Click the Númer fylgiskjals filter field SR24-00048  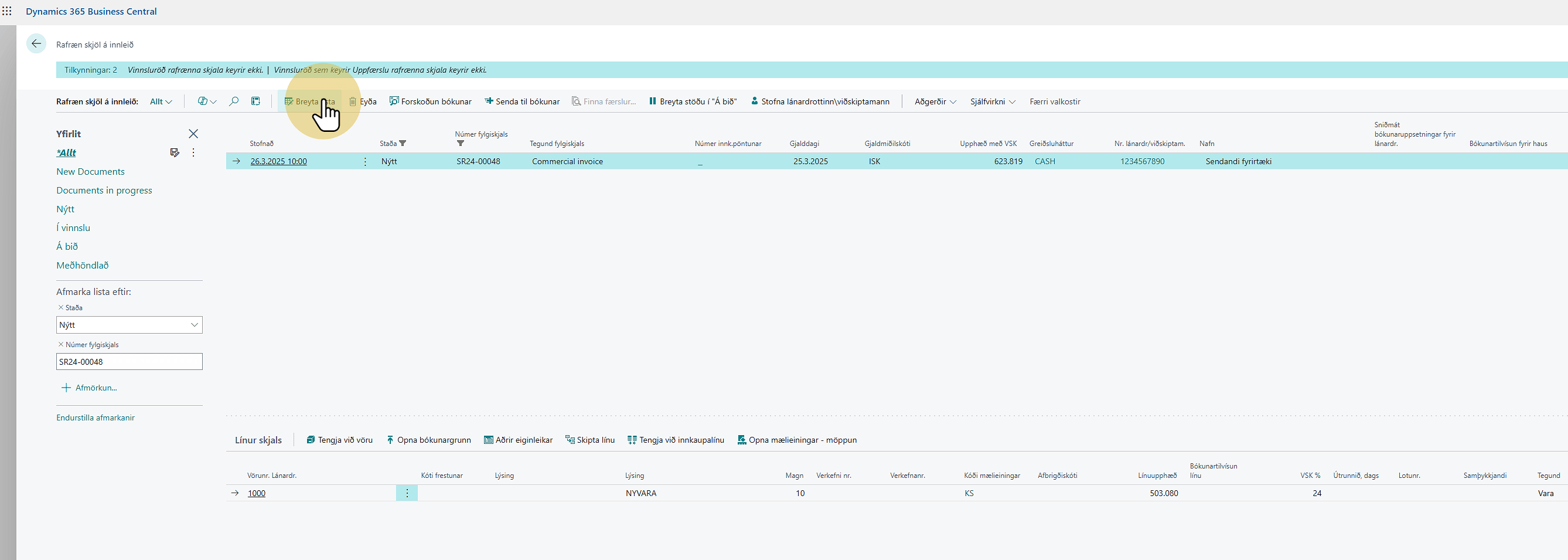(129, 362)
